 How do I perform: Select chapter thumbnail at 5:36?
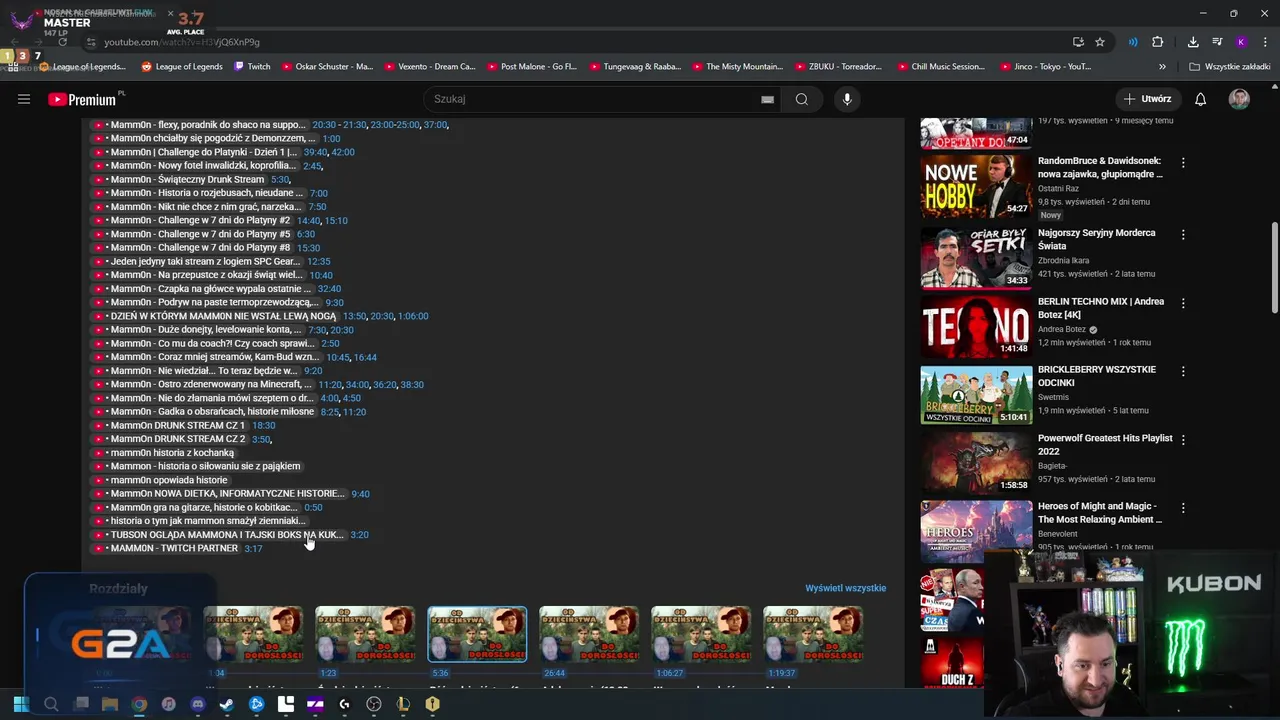pos(477,634)
